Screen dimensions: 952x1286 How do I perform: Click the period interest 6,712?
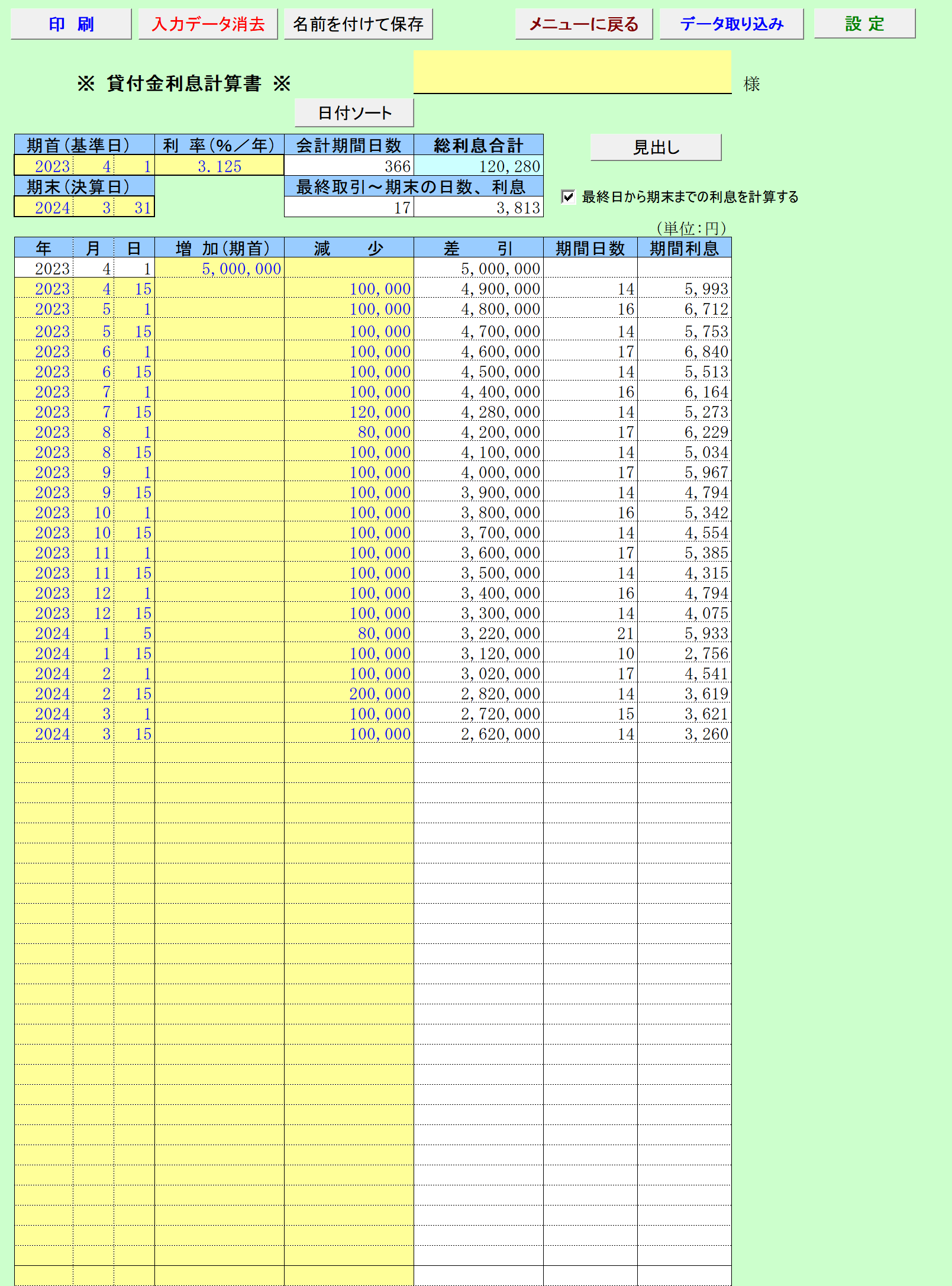[685, 309]
